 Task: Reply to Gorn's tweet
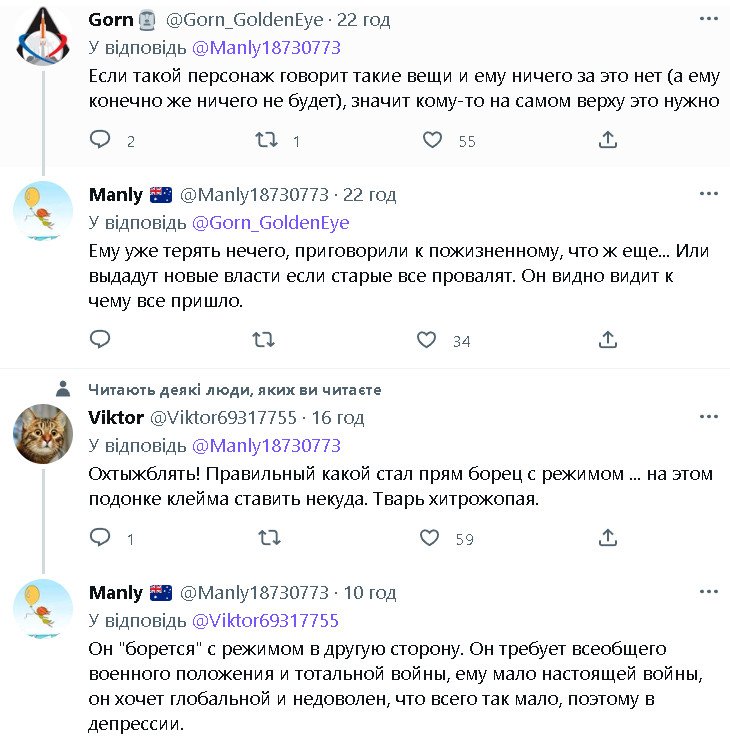click(100, 140)
